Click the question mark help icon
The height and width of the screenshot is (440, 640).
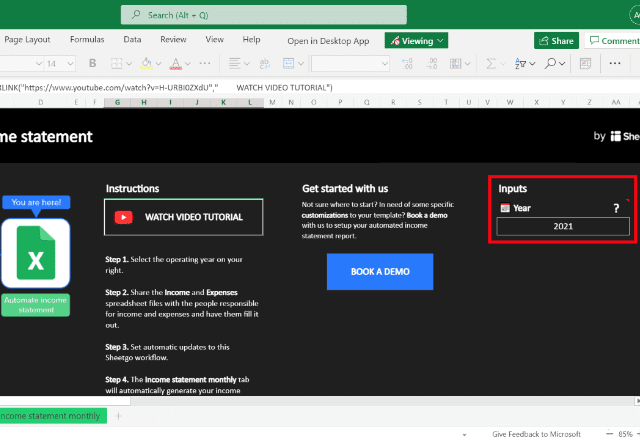tap(616, 209)
